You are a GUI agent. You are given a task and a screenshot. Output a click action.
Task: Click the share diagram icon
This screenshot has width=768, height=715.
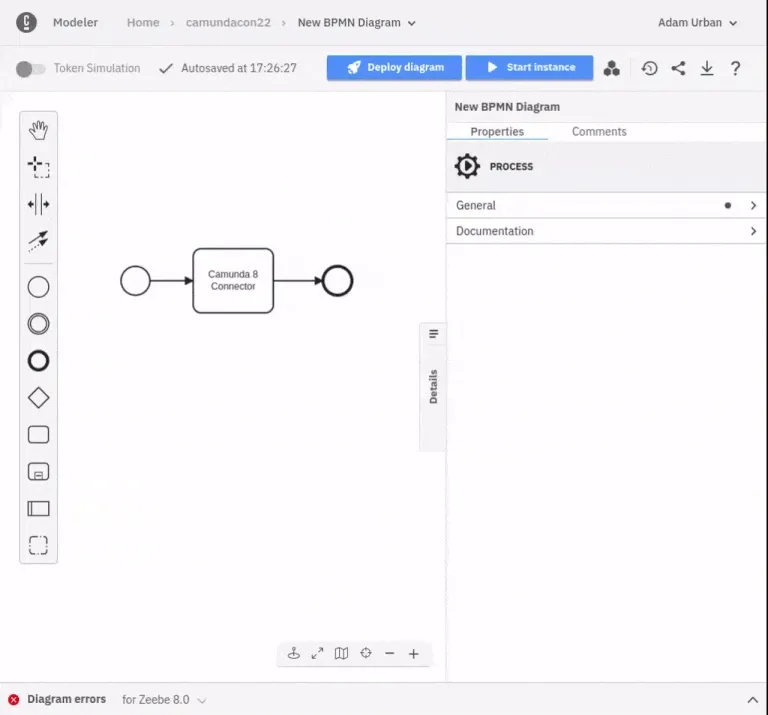[x=679, y=68]
